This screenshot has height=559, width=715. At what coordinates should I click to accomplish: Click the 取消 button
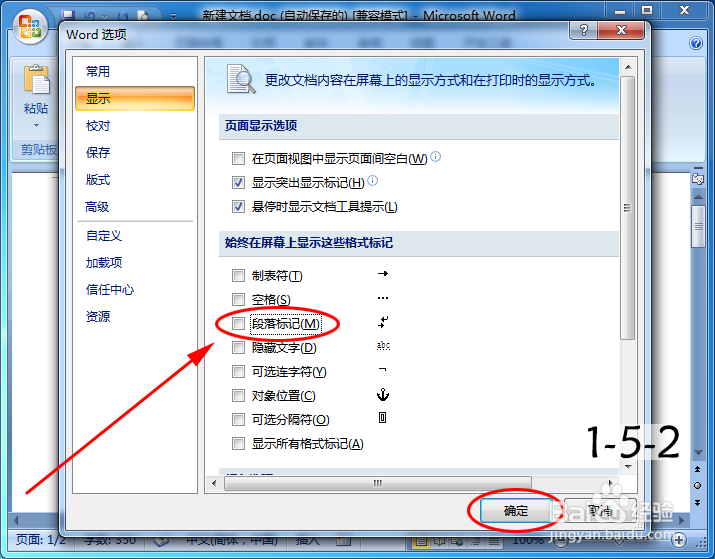pyautogui.click(x=600, y=511)
